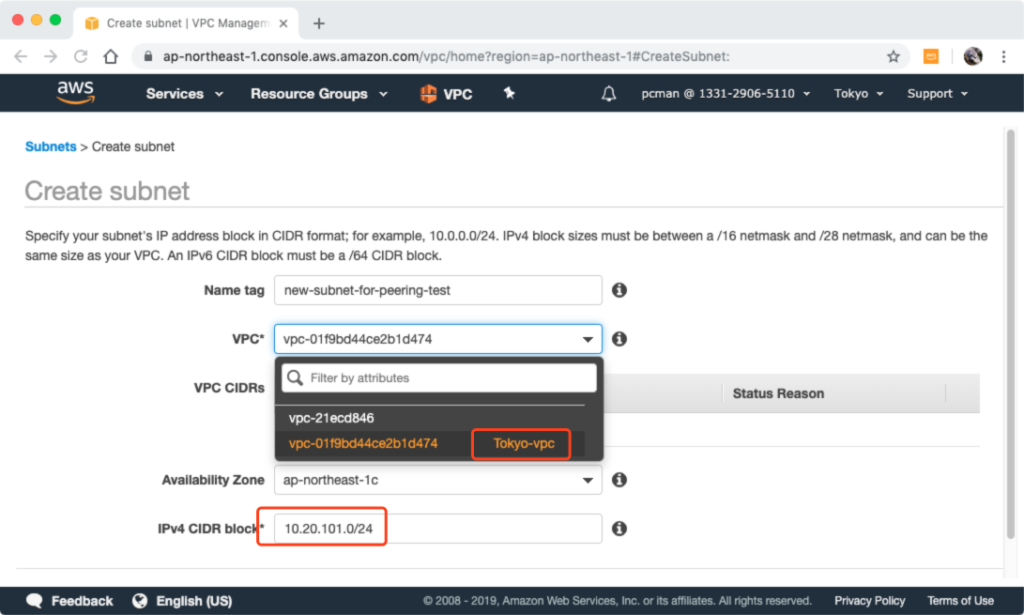Switch to the Create subnet browser tab

coord(186,24)
